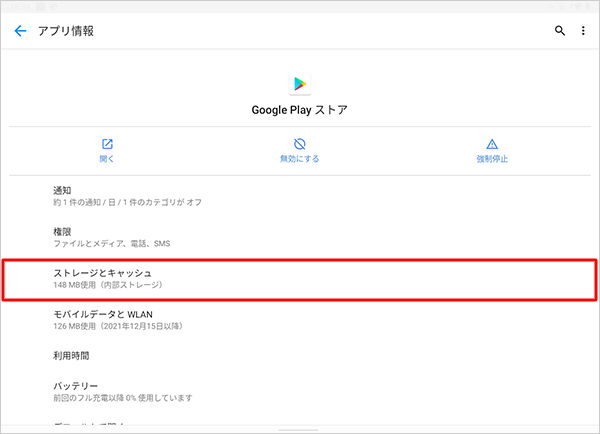Tap the Google Play Store app icon
This screenshot has width=600, height=434.
(x=300, y=82)
